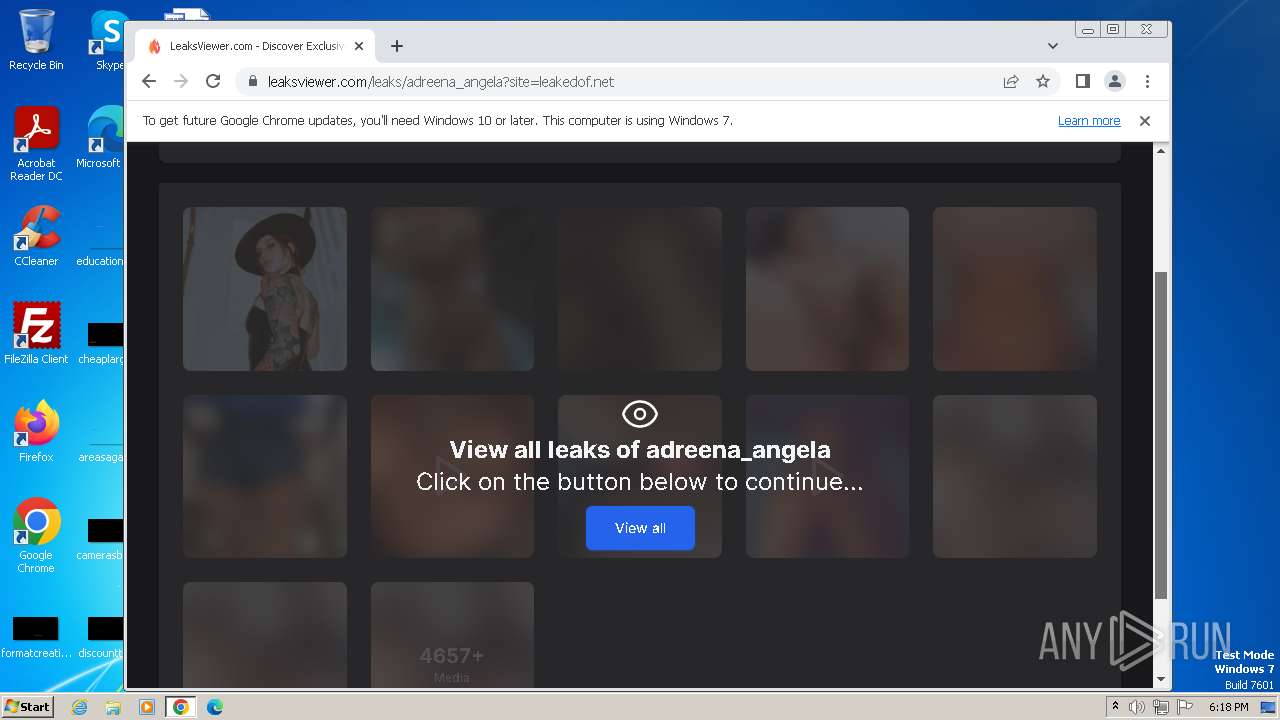Go back with the browser back arrow
1280x720 pixels.
(149, 81)
